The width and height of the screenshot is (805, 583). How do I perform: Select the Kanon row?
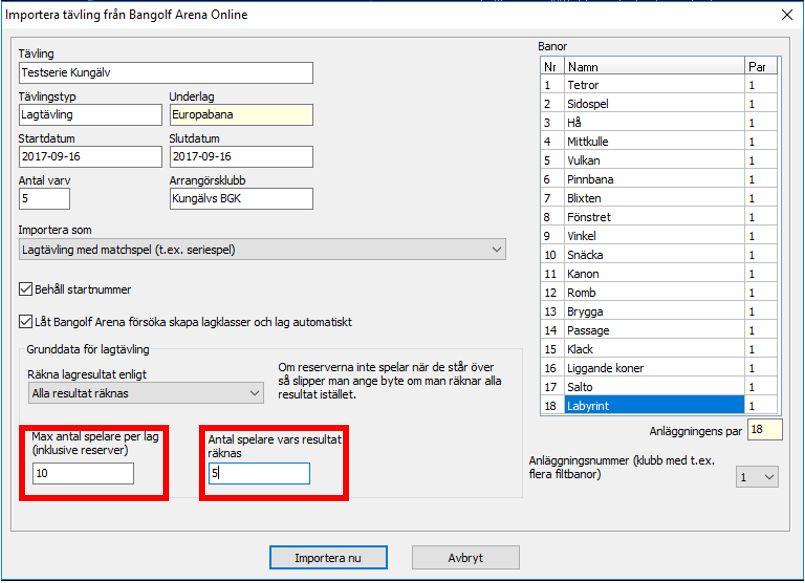659,274
